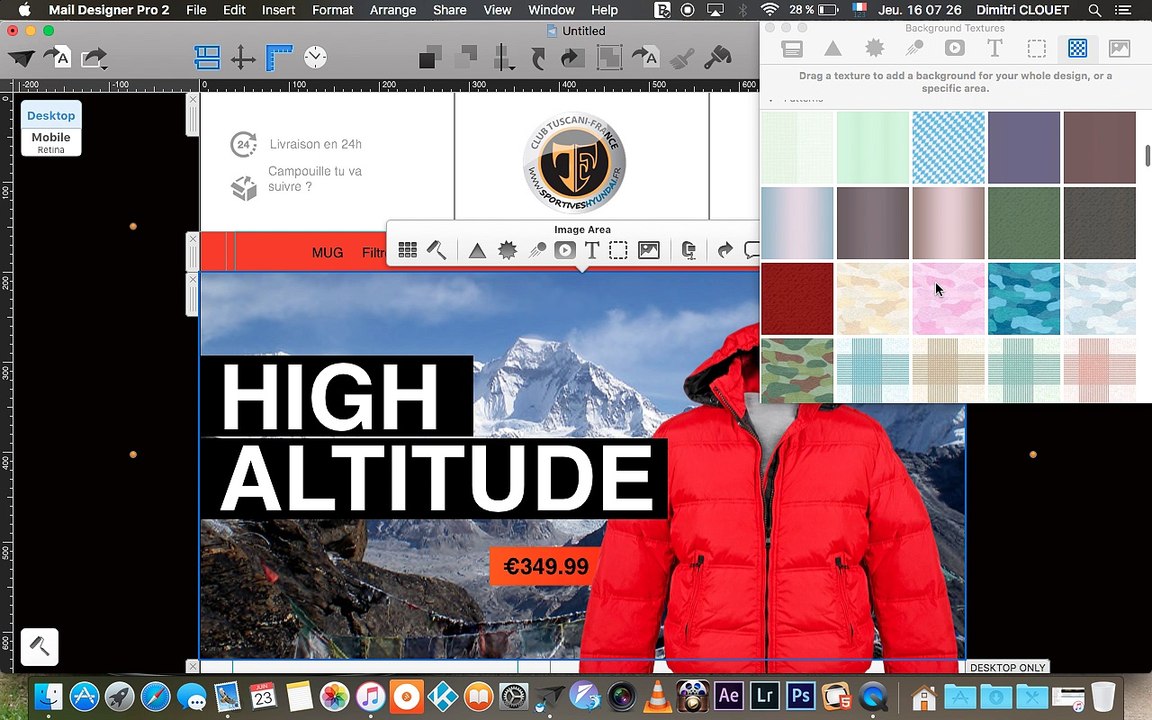Switch to Desktop view
Image resolution: width=1152 pixels, height=720 pixels.
[x=51, y=115]
